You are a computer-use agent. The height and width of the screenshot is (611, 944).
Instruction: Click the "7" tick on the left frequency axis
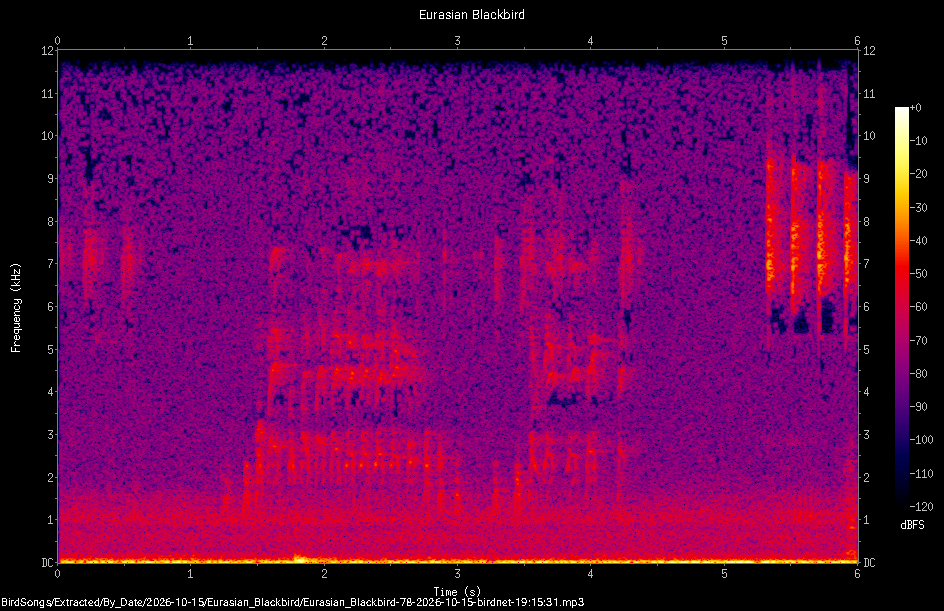[x=50, y=264]
